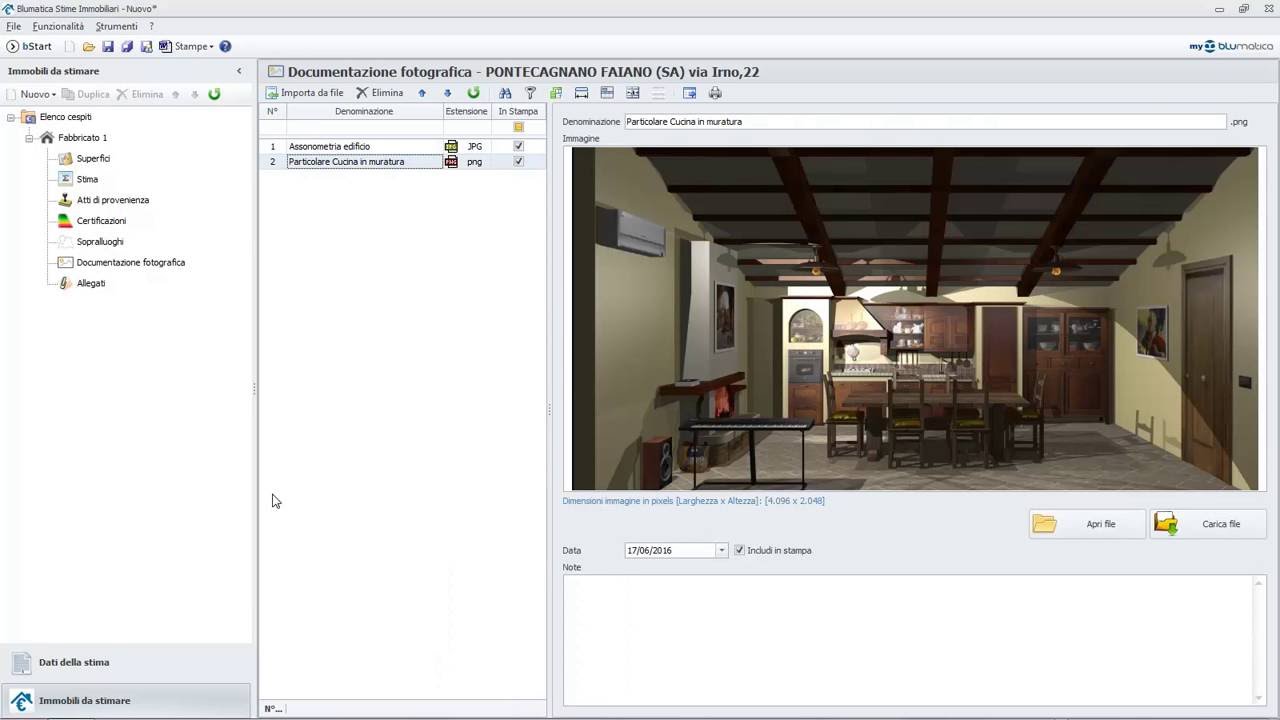
Task: Select the Stima sigma icon
Action: pos(65,179)
